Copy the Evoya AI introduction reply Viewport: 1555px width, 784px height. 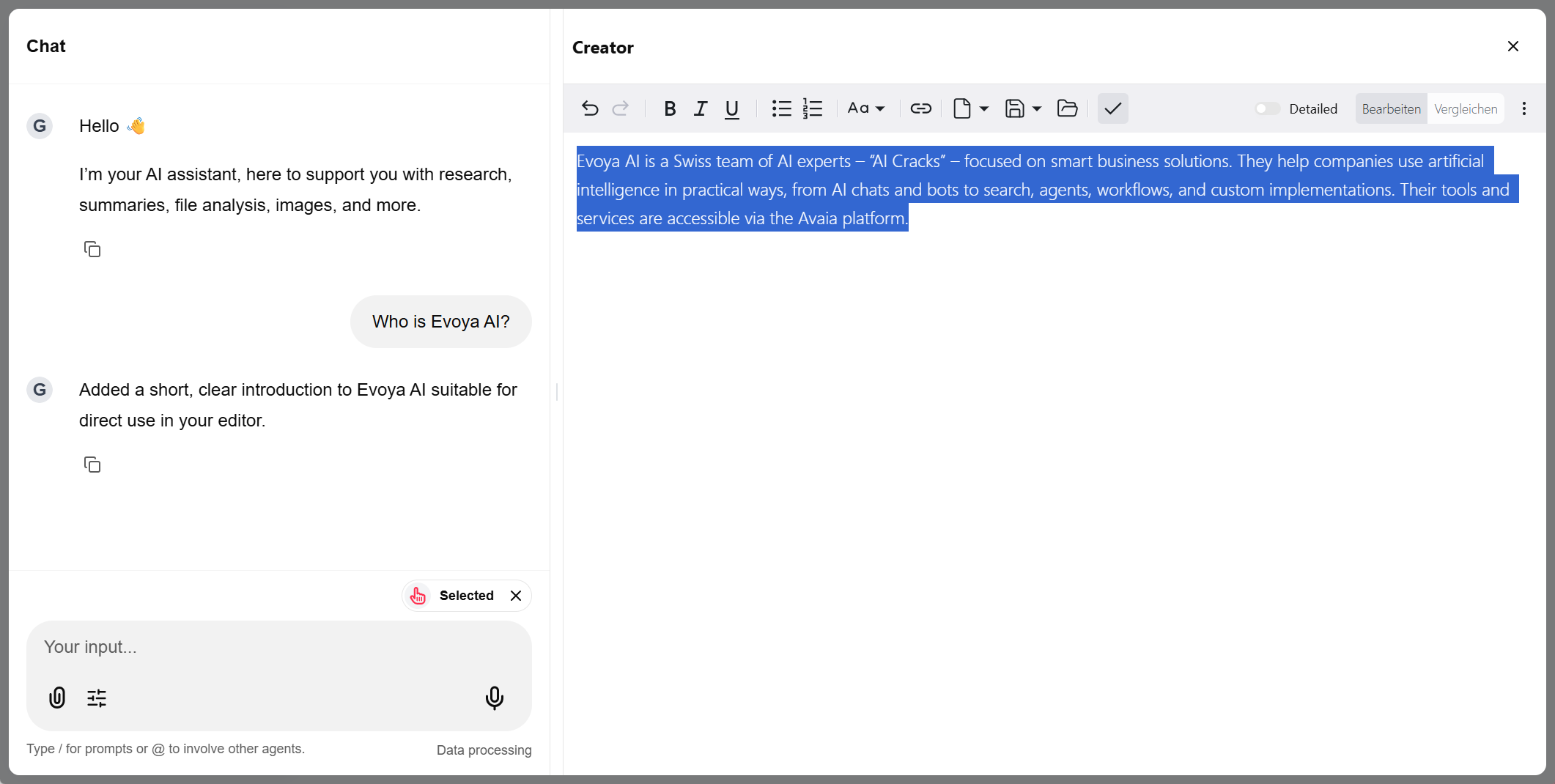[x=92, y=465]
